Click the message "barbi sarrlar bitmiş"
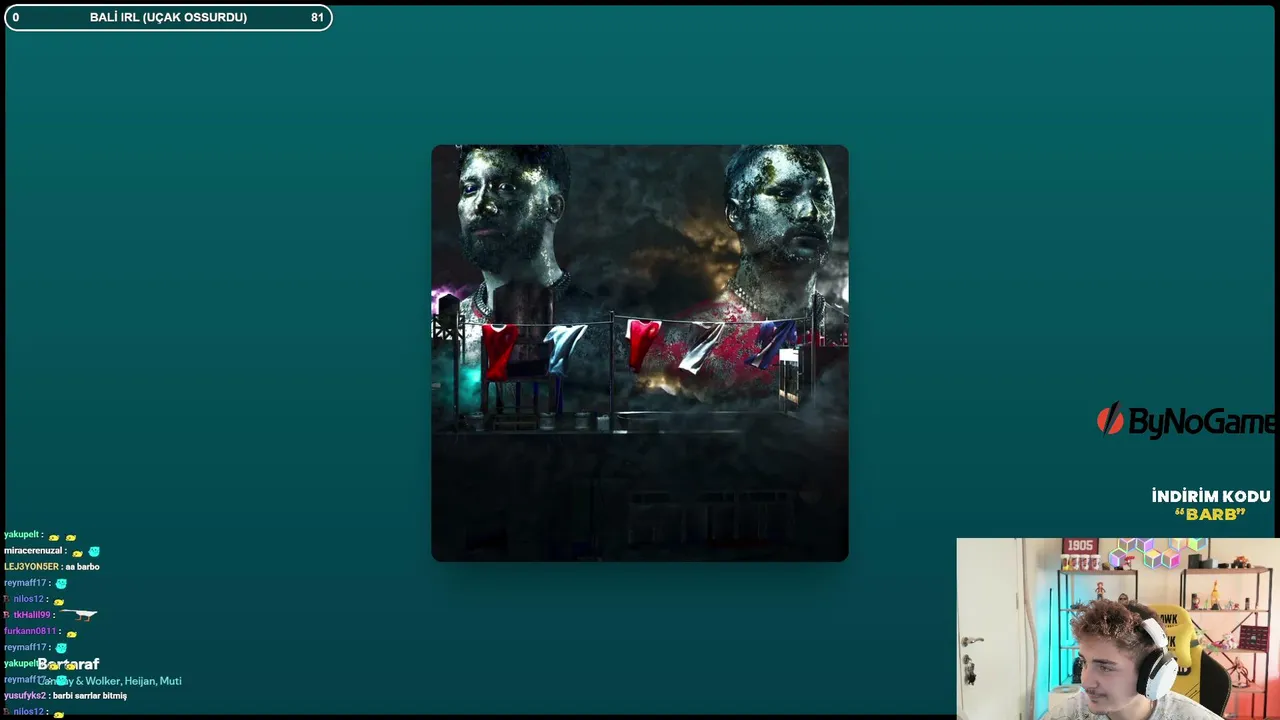Viewport: 1280px width, 720px height. coord(90,695)
